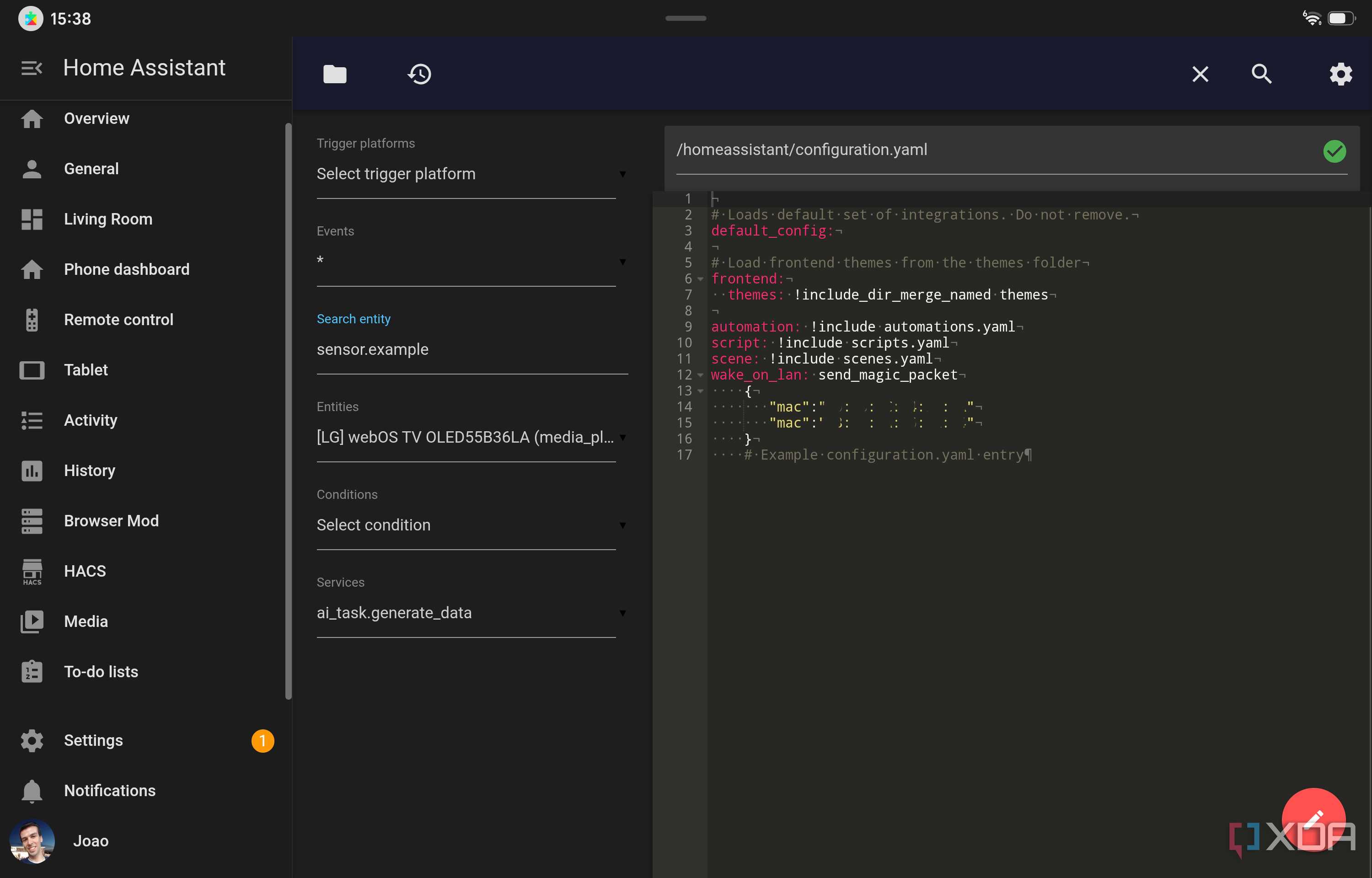Collapse the Home Assistant sidebar menu icon
1372x878 pixels.
click(32, 68)
